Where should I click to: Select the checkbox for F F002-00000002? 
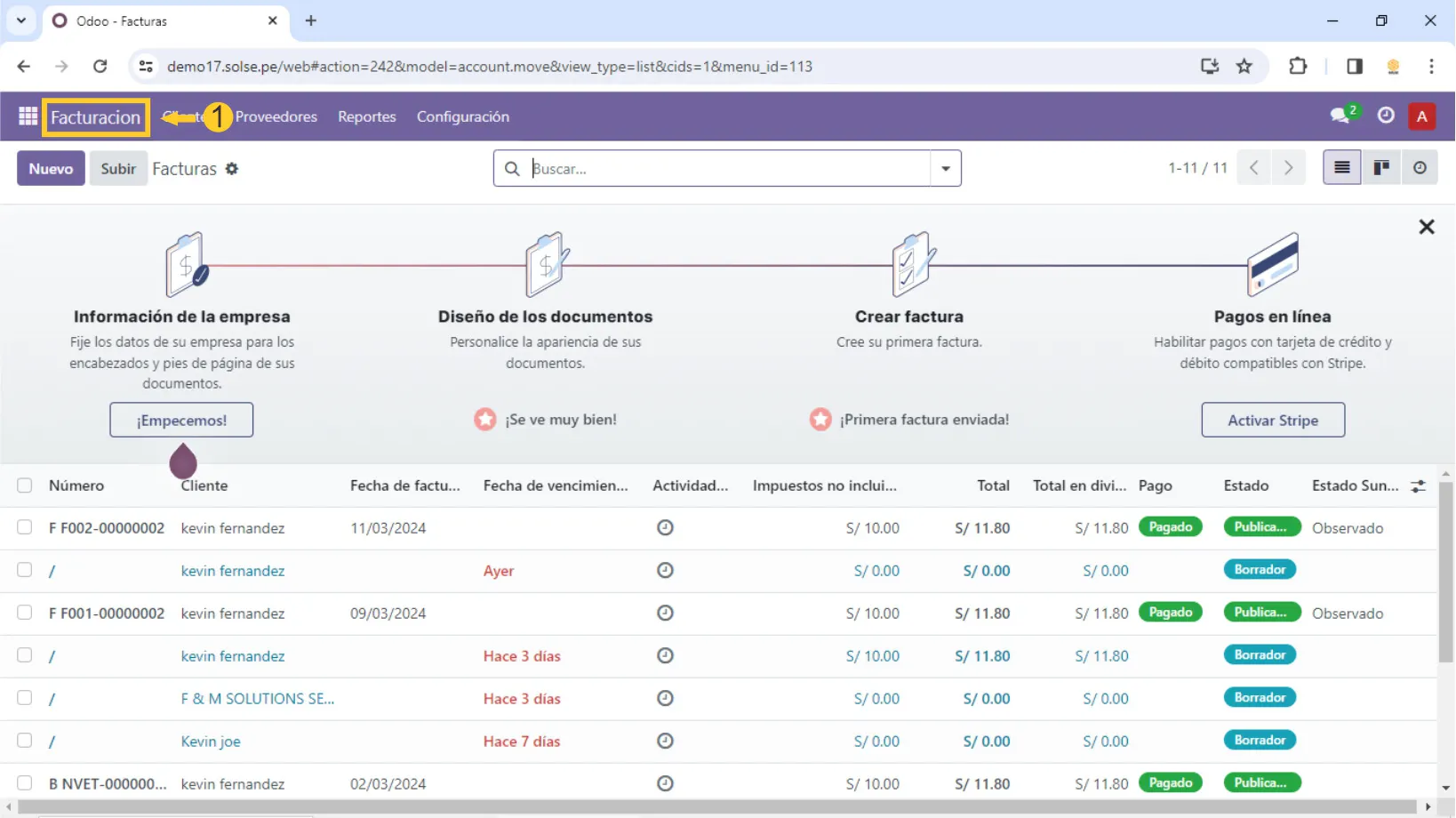(x=25, y=527)
